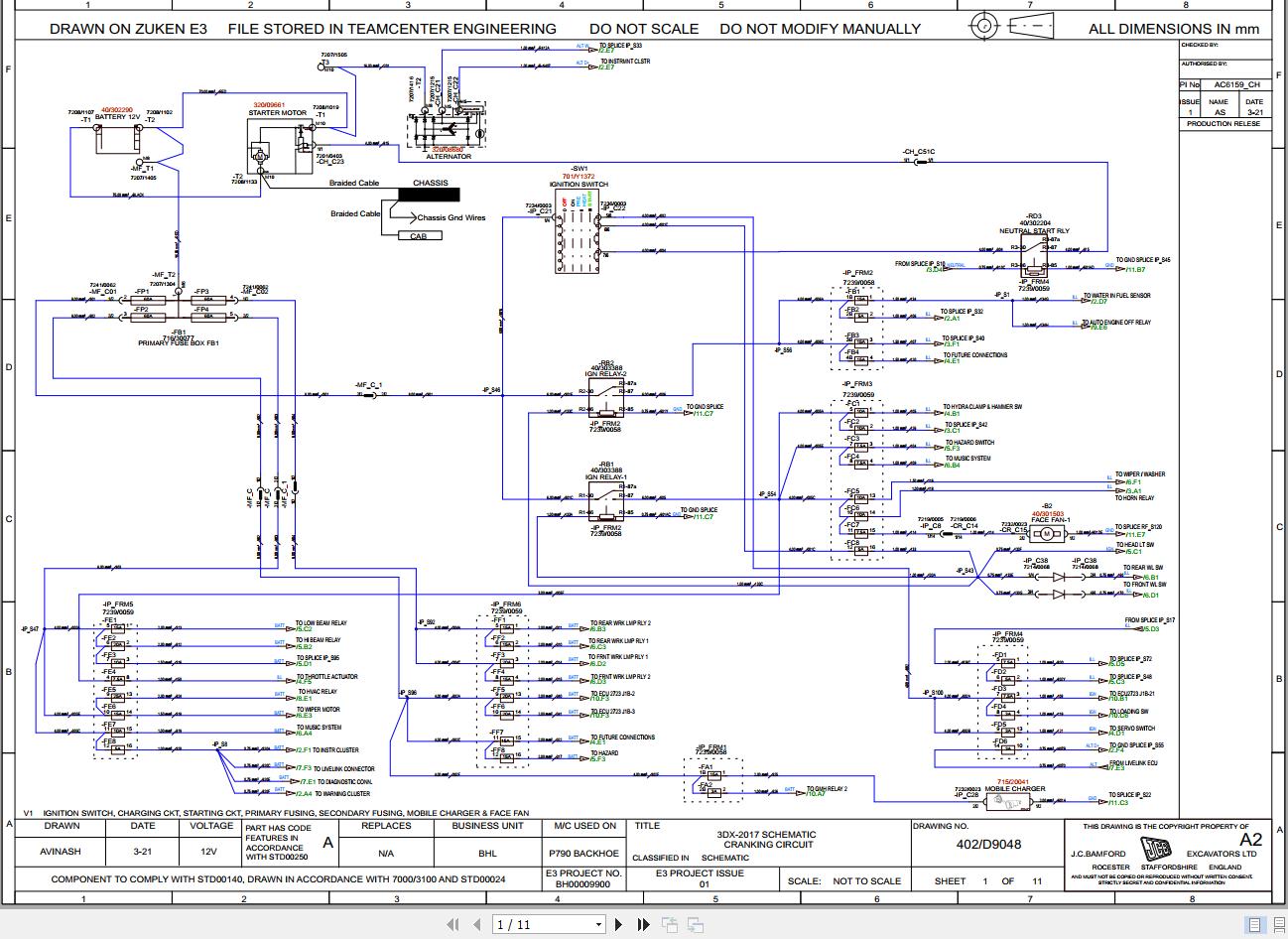
Task: Click the JCB logo in title block
Action: [x=1156, y=850]
